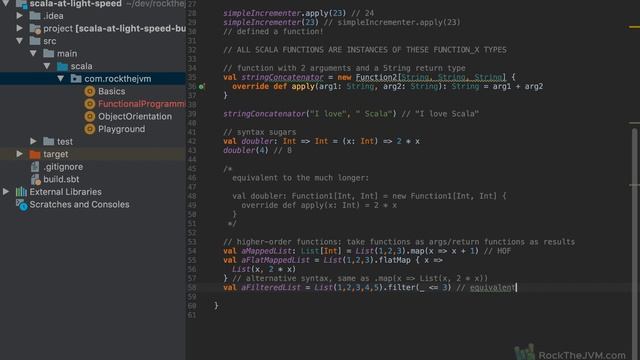Expand the .idea folder arrow
640x360 pixels.
tap(19, 16)
